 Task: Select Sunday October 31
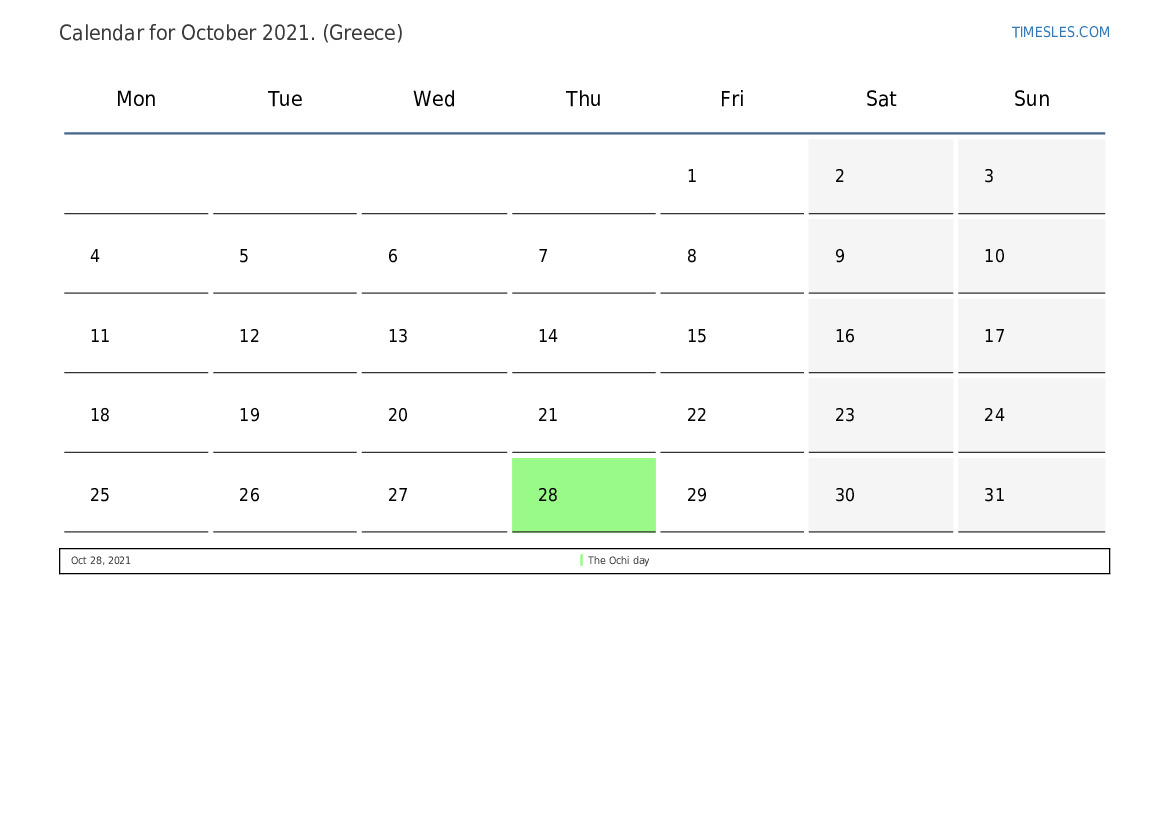point(1032,495)
